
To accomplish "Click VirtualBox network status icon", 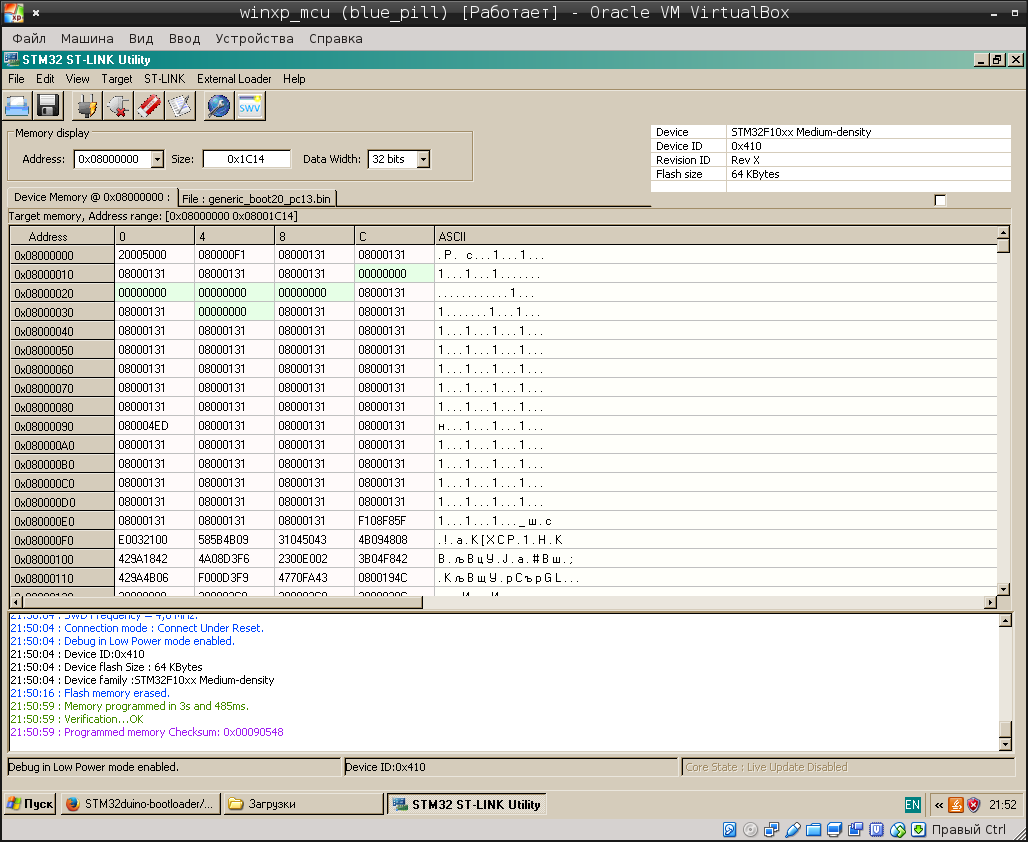I will [x=772, y=830].
